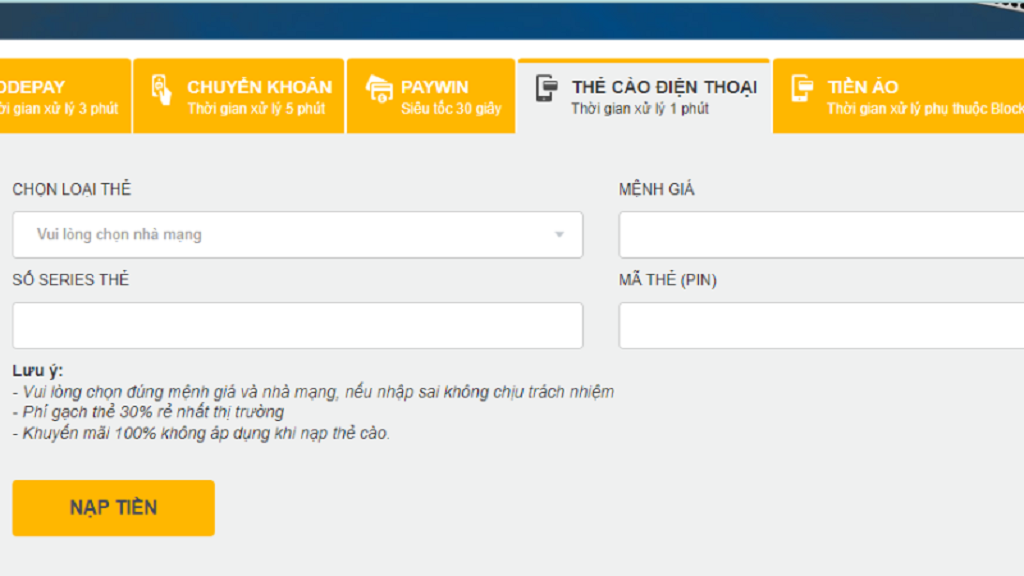Click the phone card icon
1024x576 pixels.
click(546, 90)
